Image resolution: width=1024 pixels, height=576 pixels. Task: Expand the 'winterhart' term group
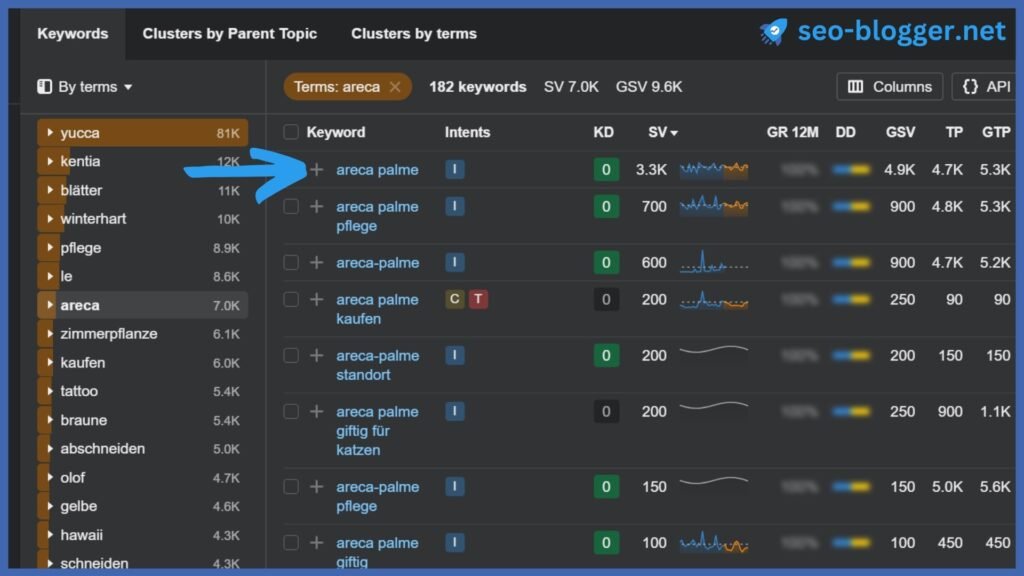pyautogui.click(x=50, y=219)
